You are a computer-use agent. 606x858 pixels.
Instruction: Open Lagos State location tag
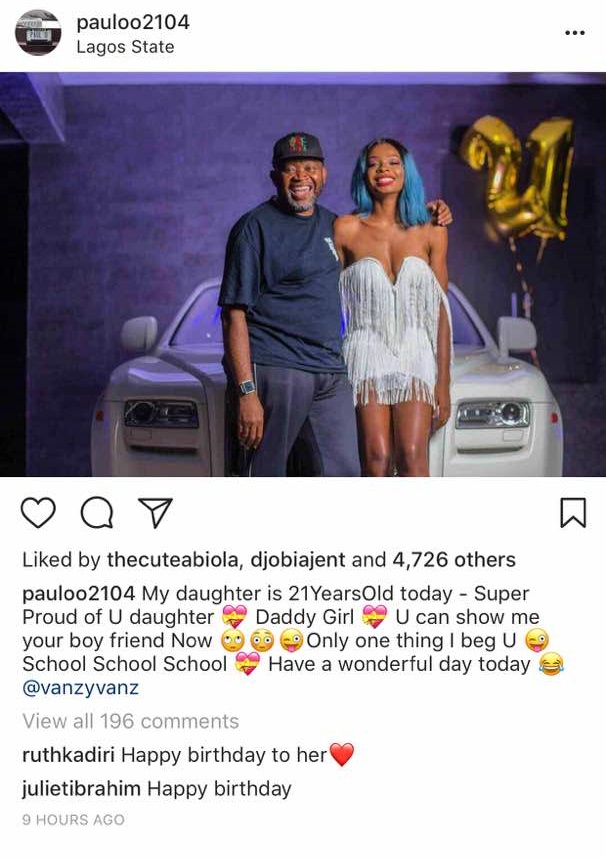coord(125,47)
